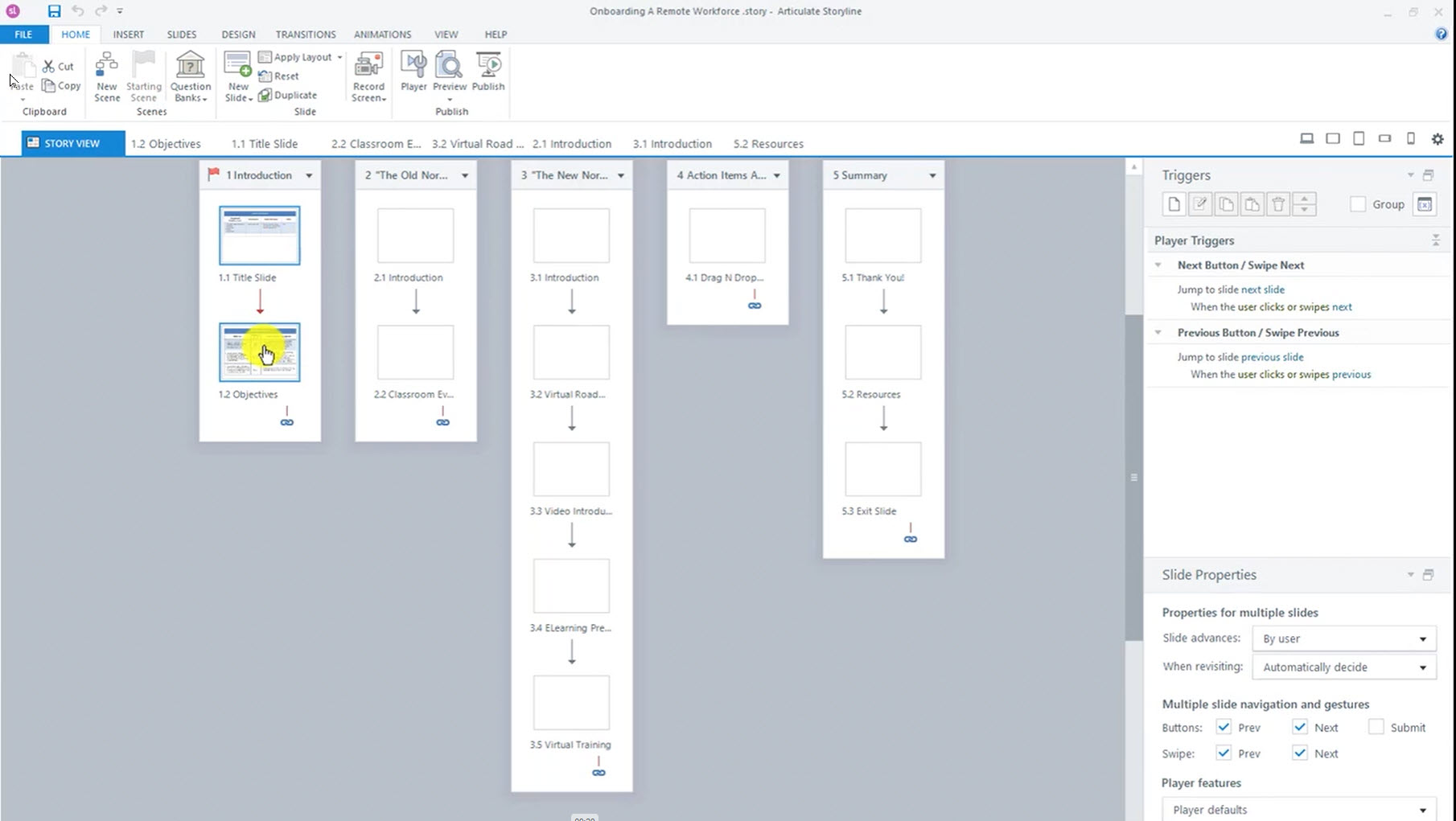Click Duplicate in the Slide group

click(x=288, y=95)
